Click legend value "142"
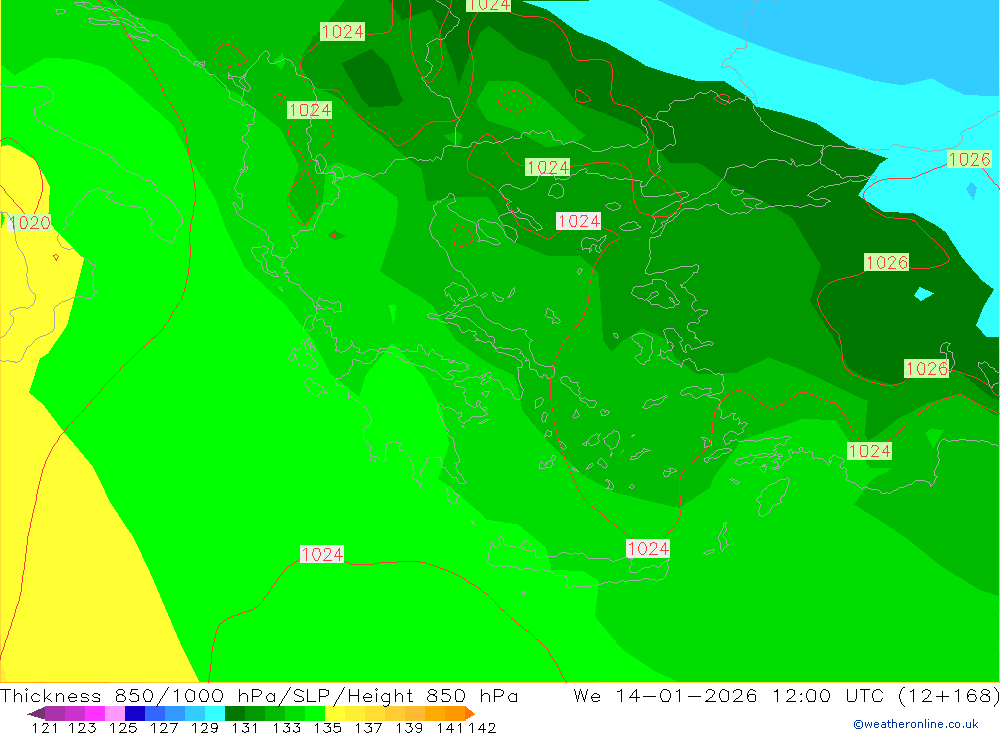 [482, 727]
